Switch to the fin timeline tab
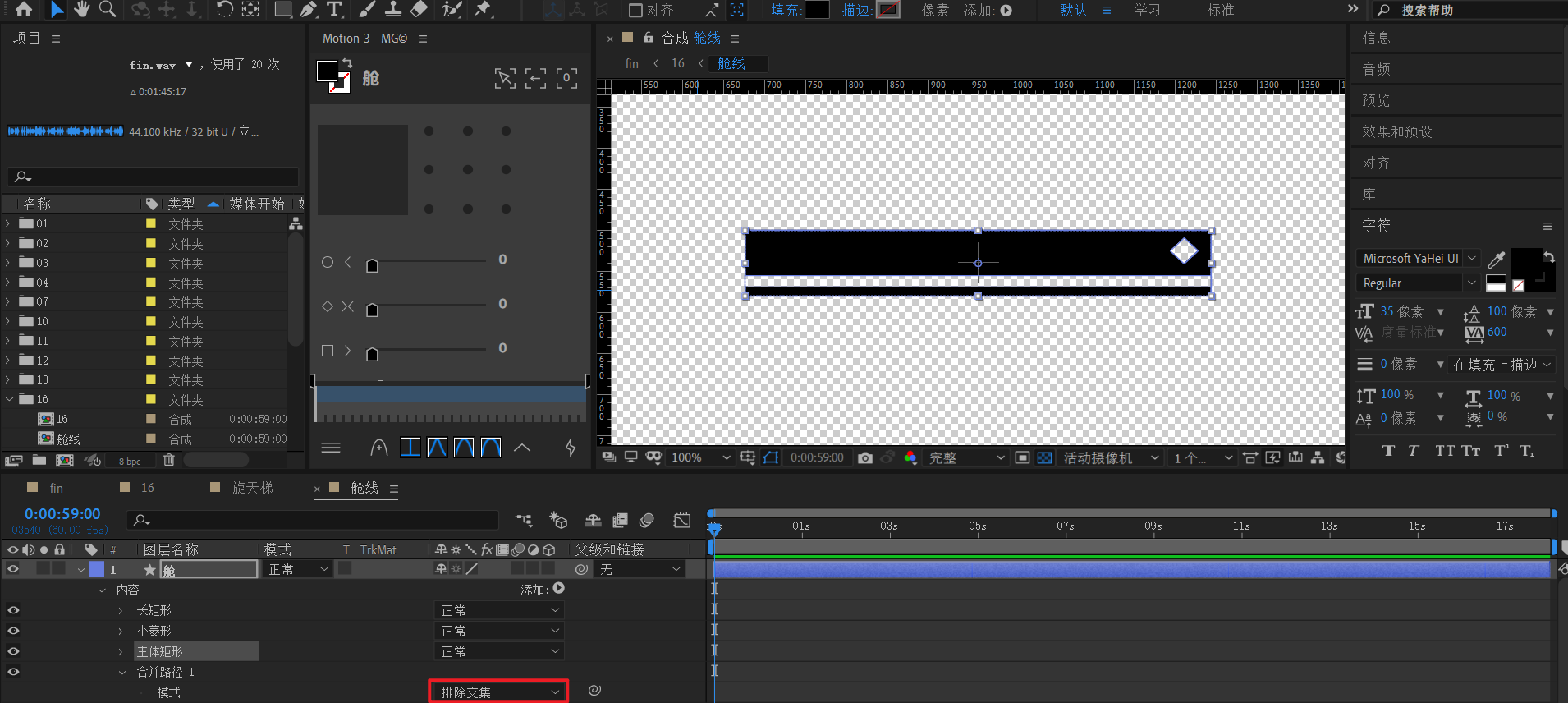 pos(56,488)
